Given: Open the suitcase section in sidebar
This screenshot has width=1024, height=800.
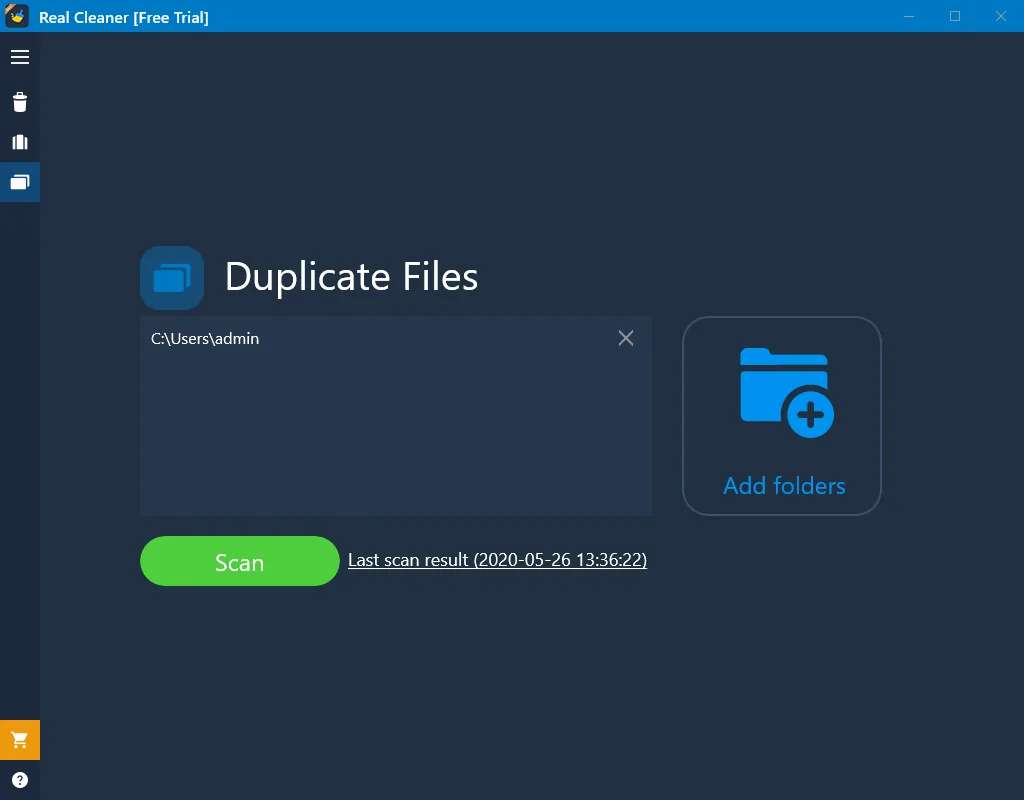Looking at the screenshot, I should click(x=20, y=142).
